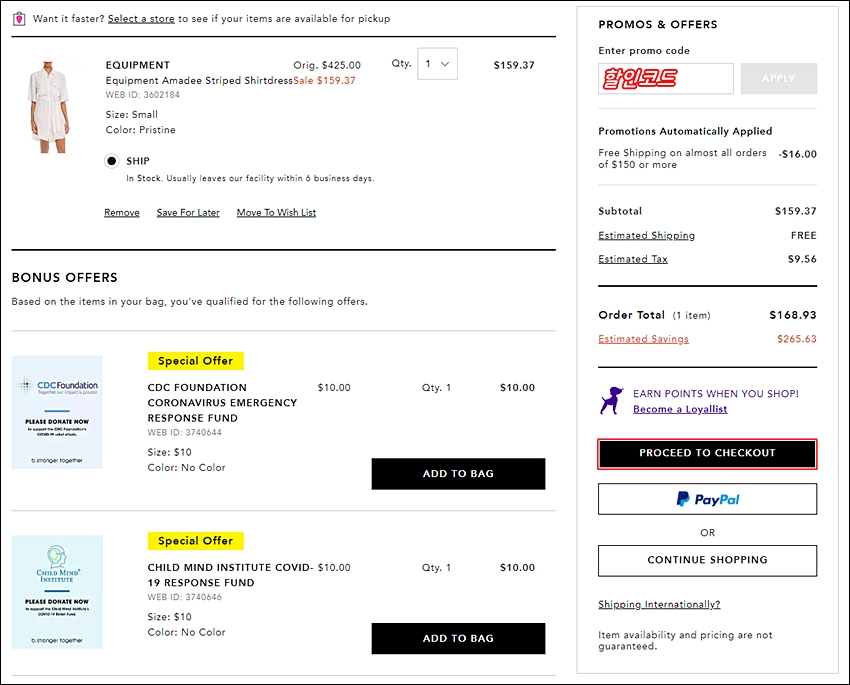The height and width of the screenshot is (685, 850).
Task: Click the PayPal logo button
Action: click(707, 499)
